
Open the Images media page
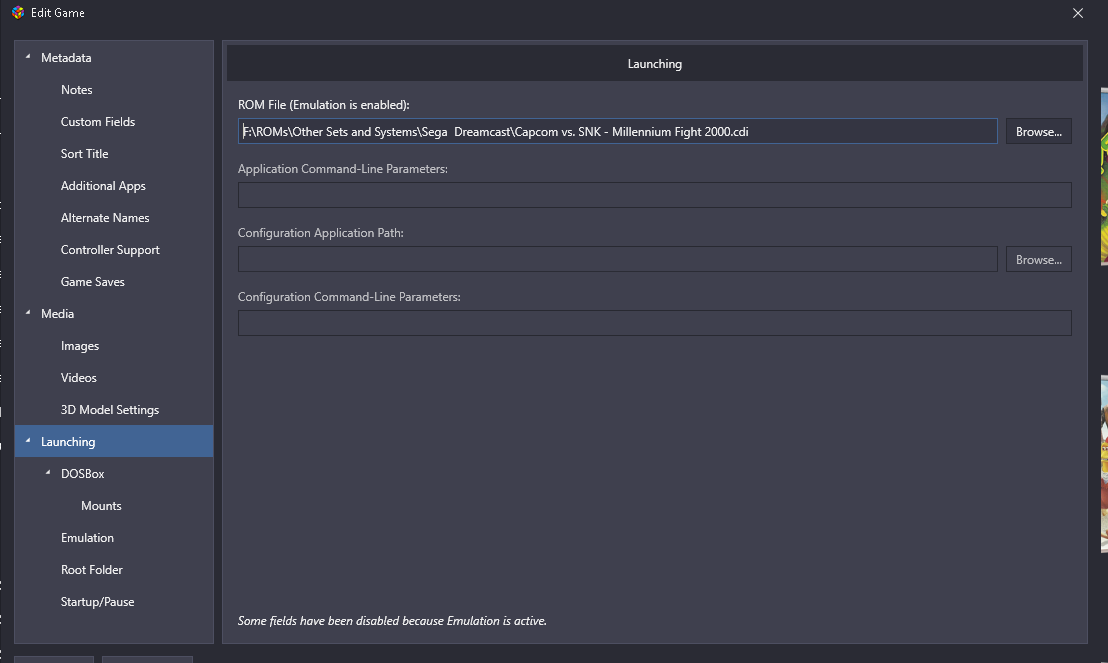(x=80, y=346)
